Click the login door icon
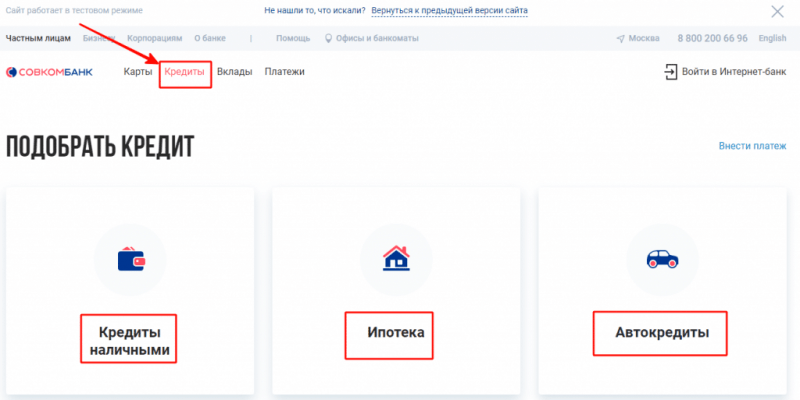The width and height of the screenshot is (800, 400). [670, 72]
